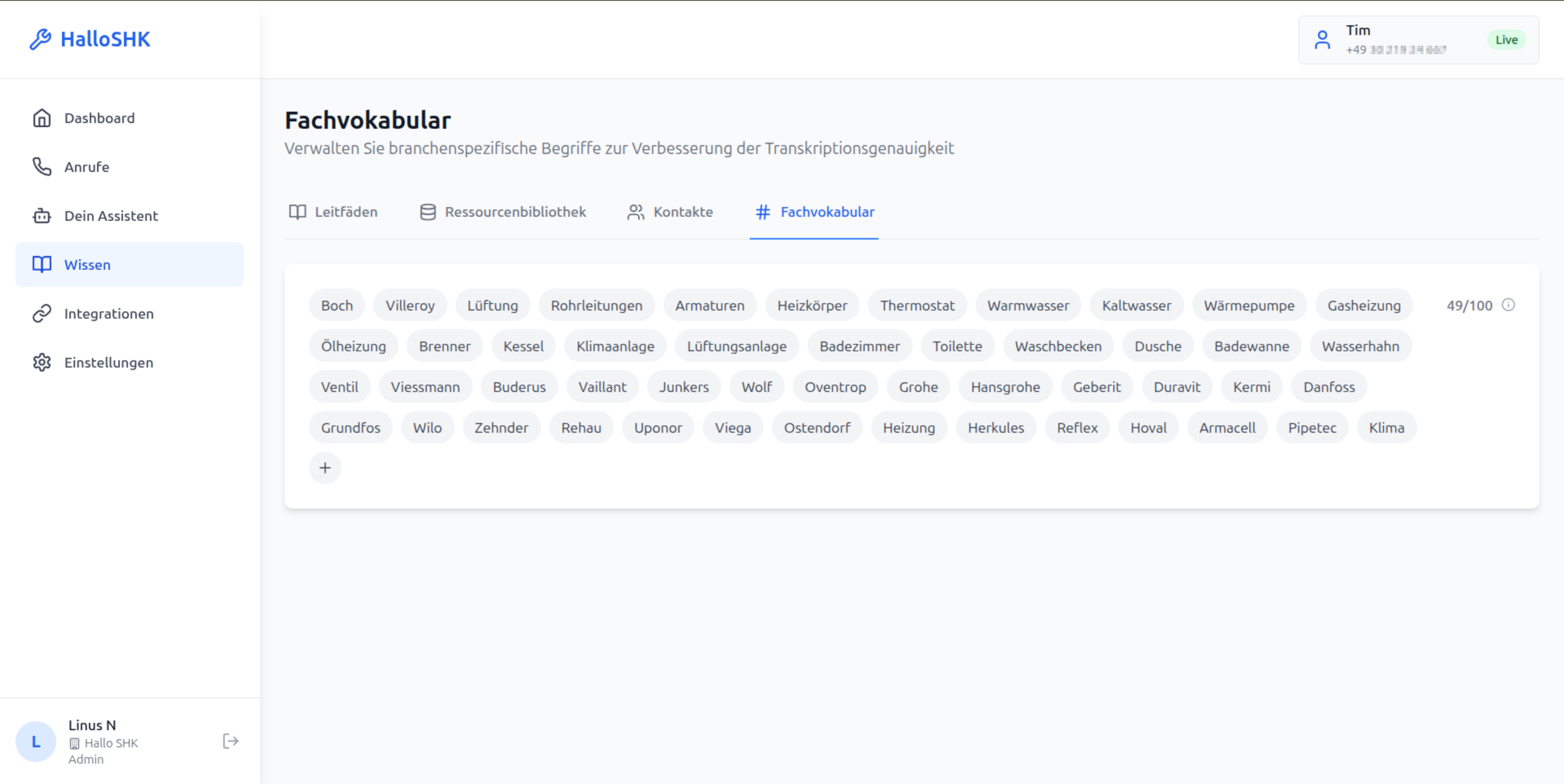1564x784 pixels.
Task: Click the Tim phone number card
Action: [1418, 40]
